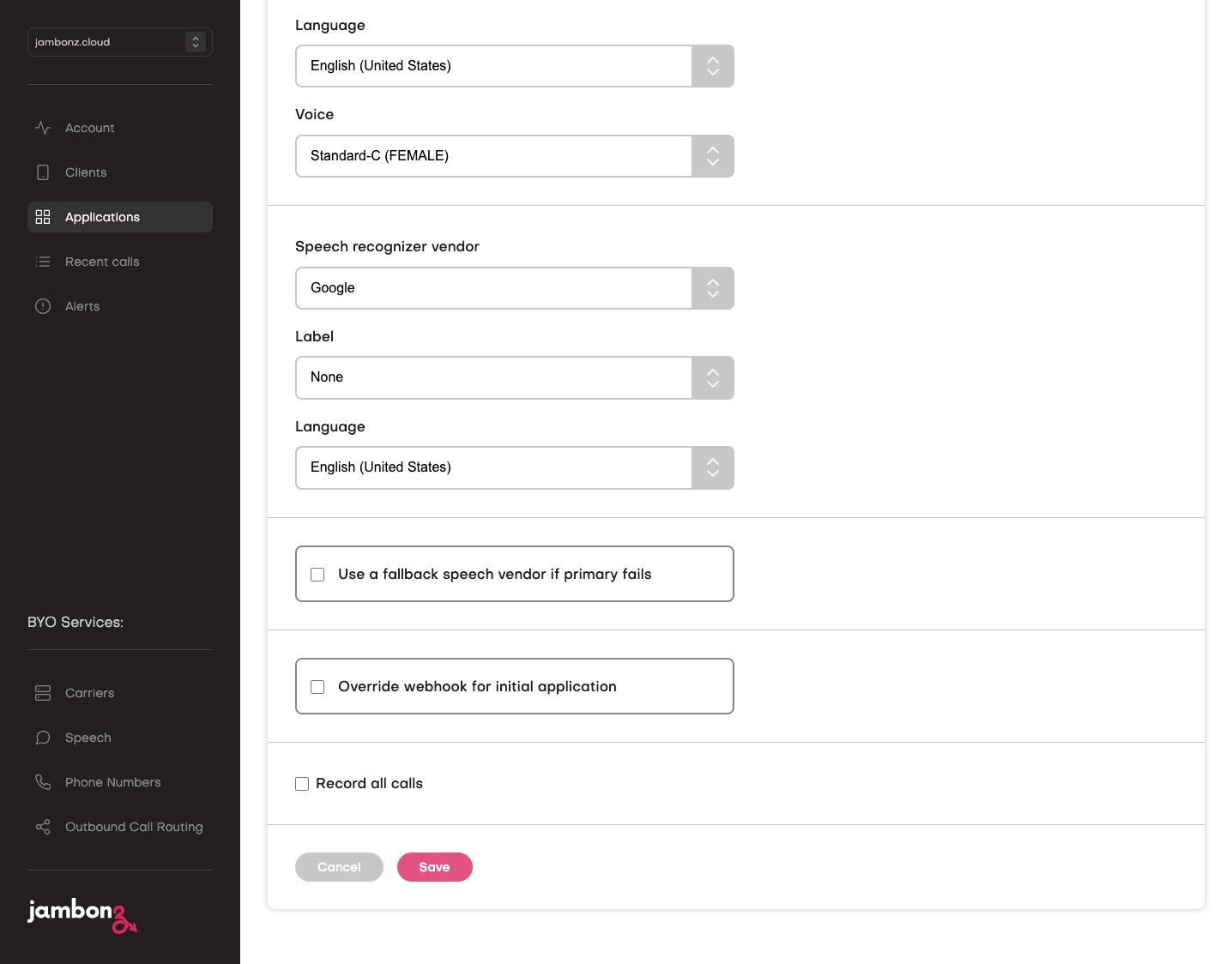Click the Carriers server icon
1232x964 pixels.
click(43, 693)
